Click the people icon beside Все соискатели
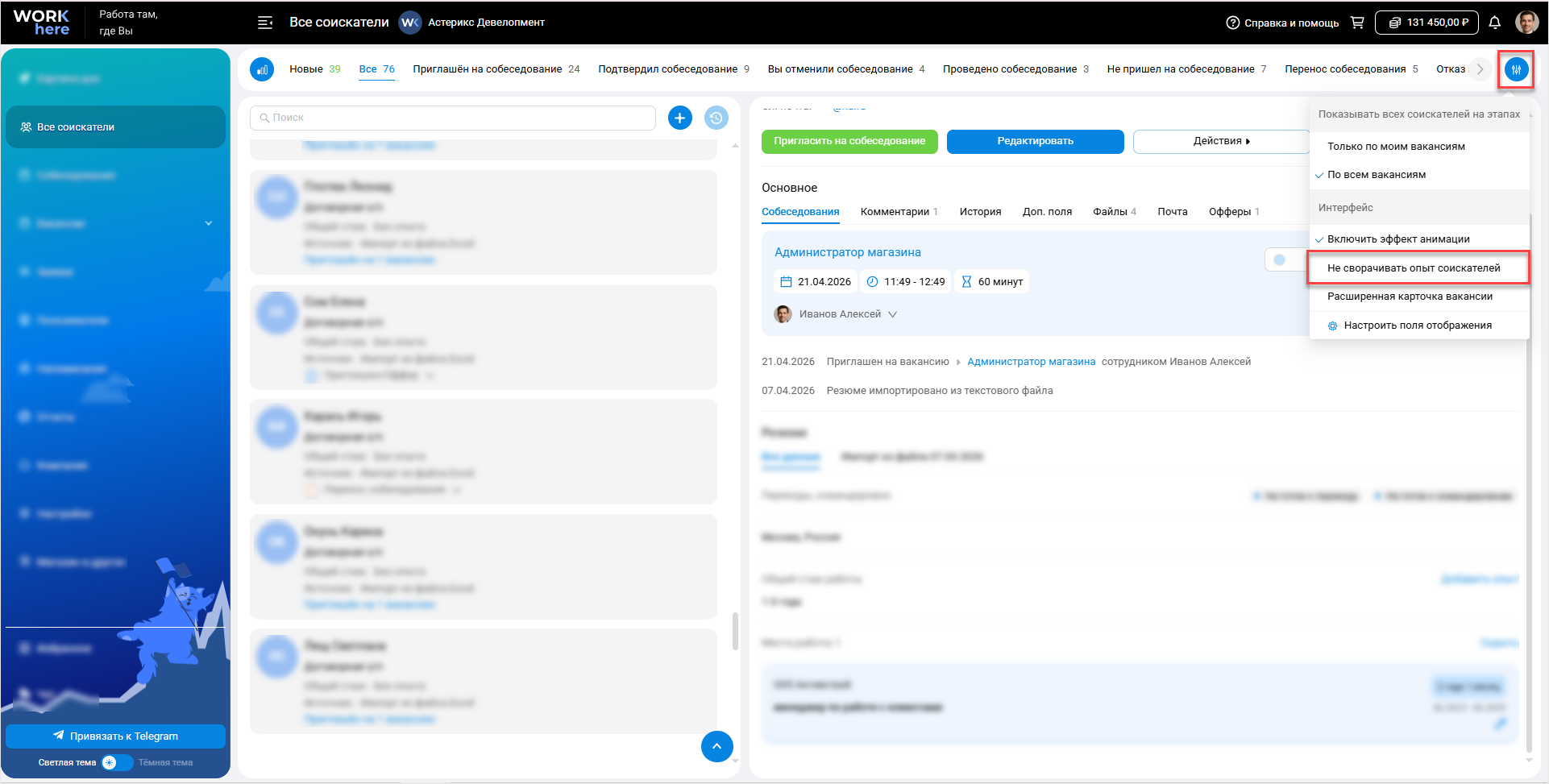 coord(26,127)
